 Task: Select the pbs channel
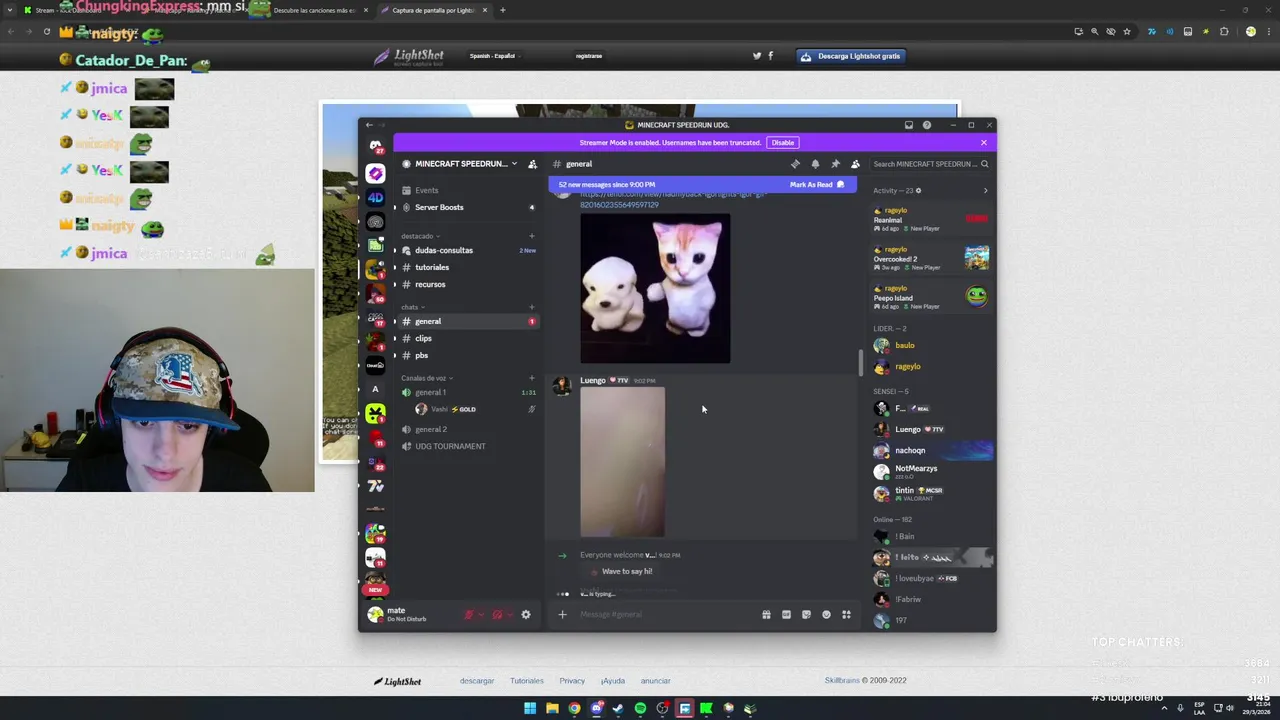click(x=468, y=355)
